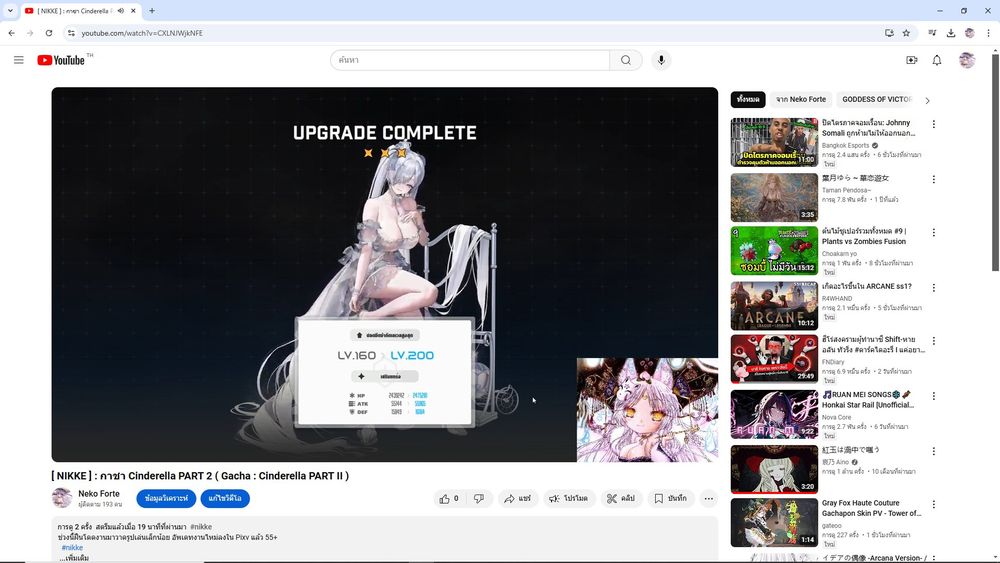Open the account avatar menu
The height and width of the screenshot is (563, 1000).
pyautogui.click(x=967, y=60)
